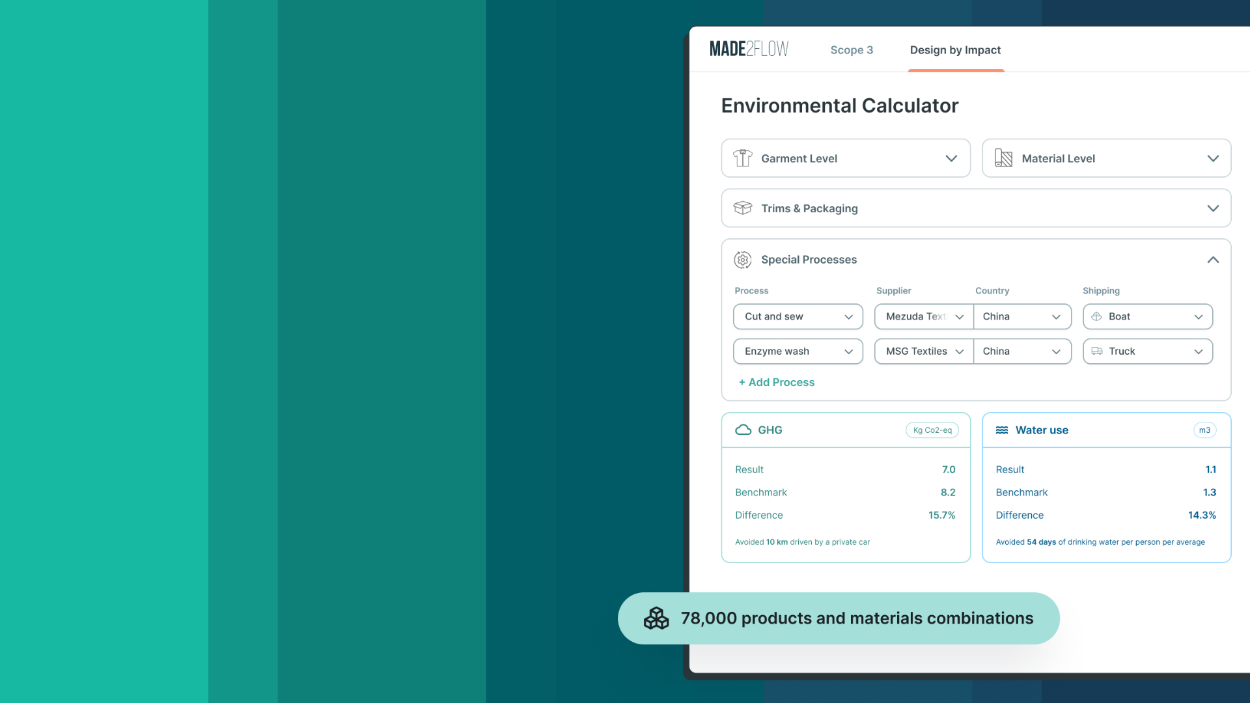The width and height of the screenshot is (1250, 703).
Task: Change the Boat shipping method dropdown
Action: [x=1147, y=317]
